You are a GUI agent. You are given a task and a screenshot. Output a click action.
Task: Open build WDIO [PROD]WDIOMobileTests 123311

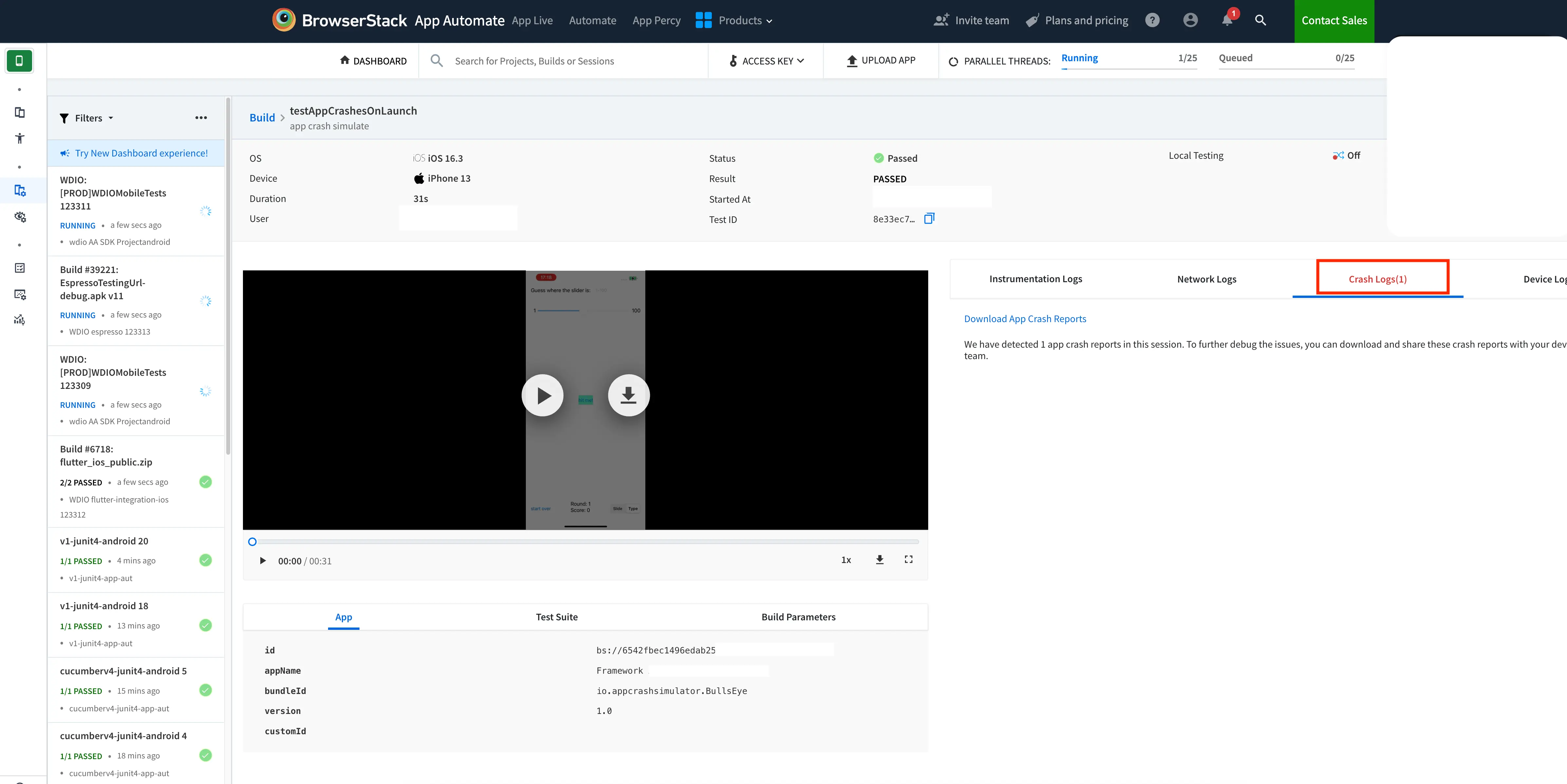pyautogui.click(x=136, y=211)
